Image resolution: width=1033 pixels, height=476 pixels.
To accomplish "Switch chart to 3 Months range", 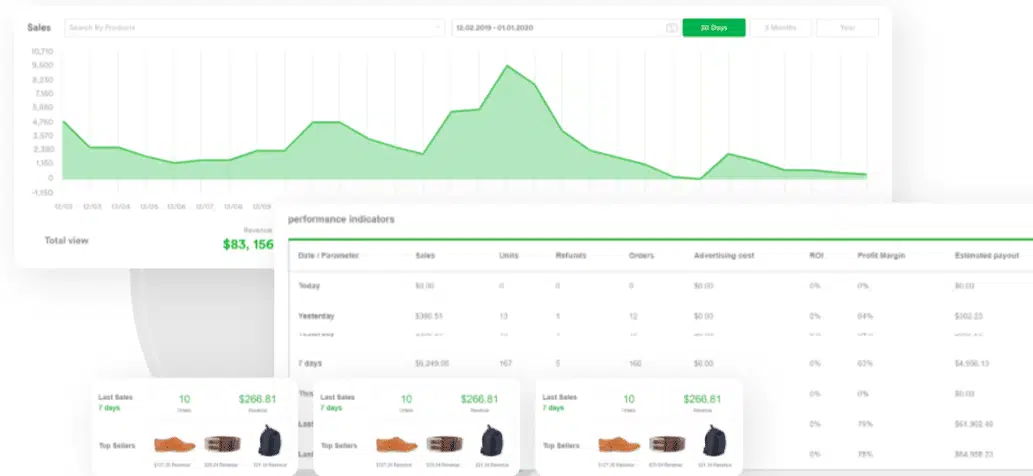I will coord(781,28).
